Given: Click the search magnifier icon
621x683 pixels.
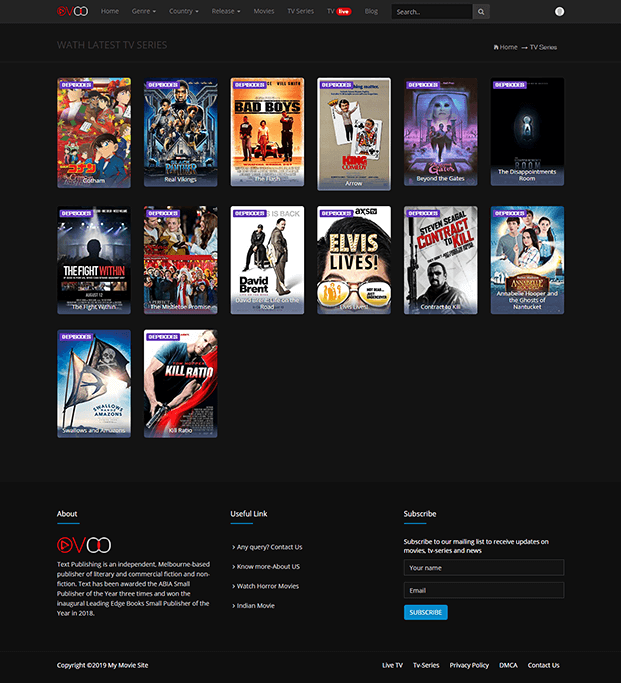Looking at the screenshot, I should (x=481, y=12).
